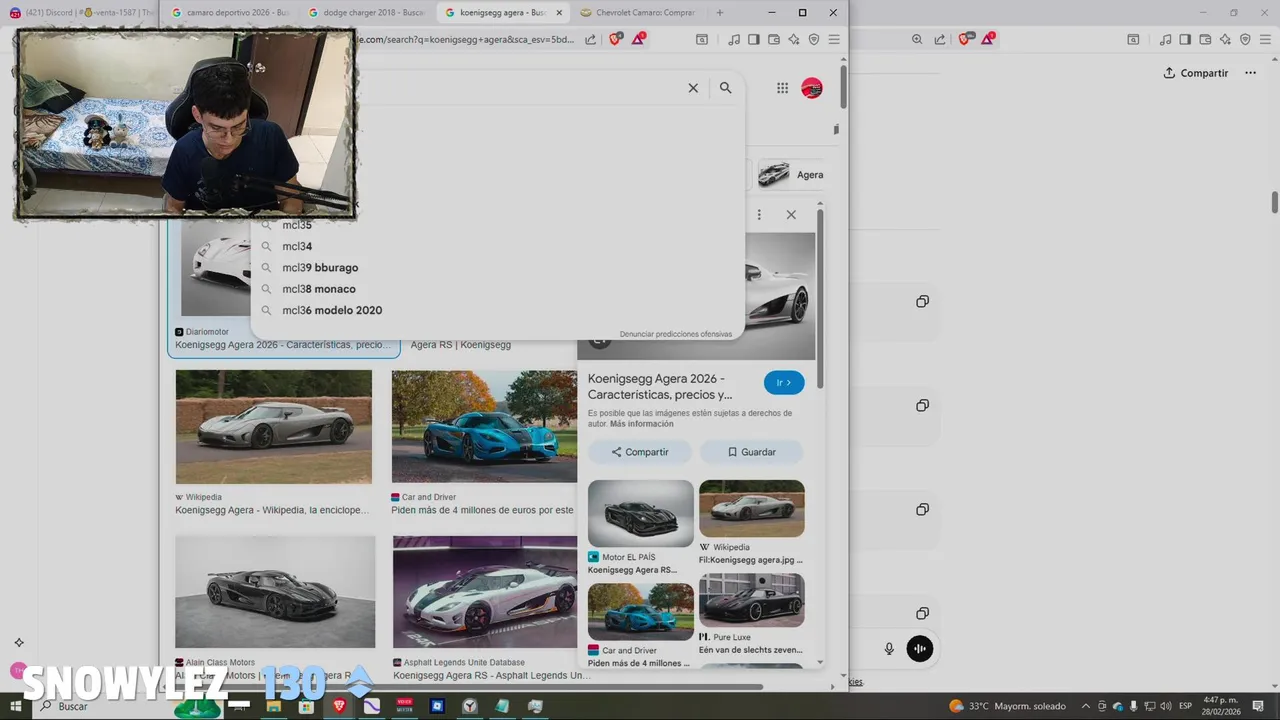The height and width of the screenshot is (720, 1280).
Task: Switch to the Chevrolet Camaro: Comprar tab
Action: (638, 13)
